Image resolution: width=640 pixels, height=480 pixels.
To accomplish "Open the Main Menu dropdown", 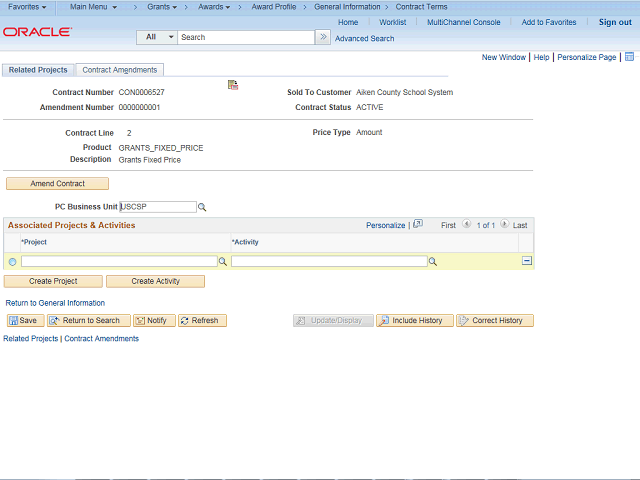I will [x=93, y=7].
